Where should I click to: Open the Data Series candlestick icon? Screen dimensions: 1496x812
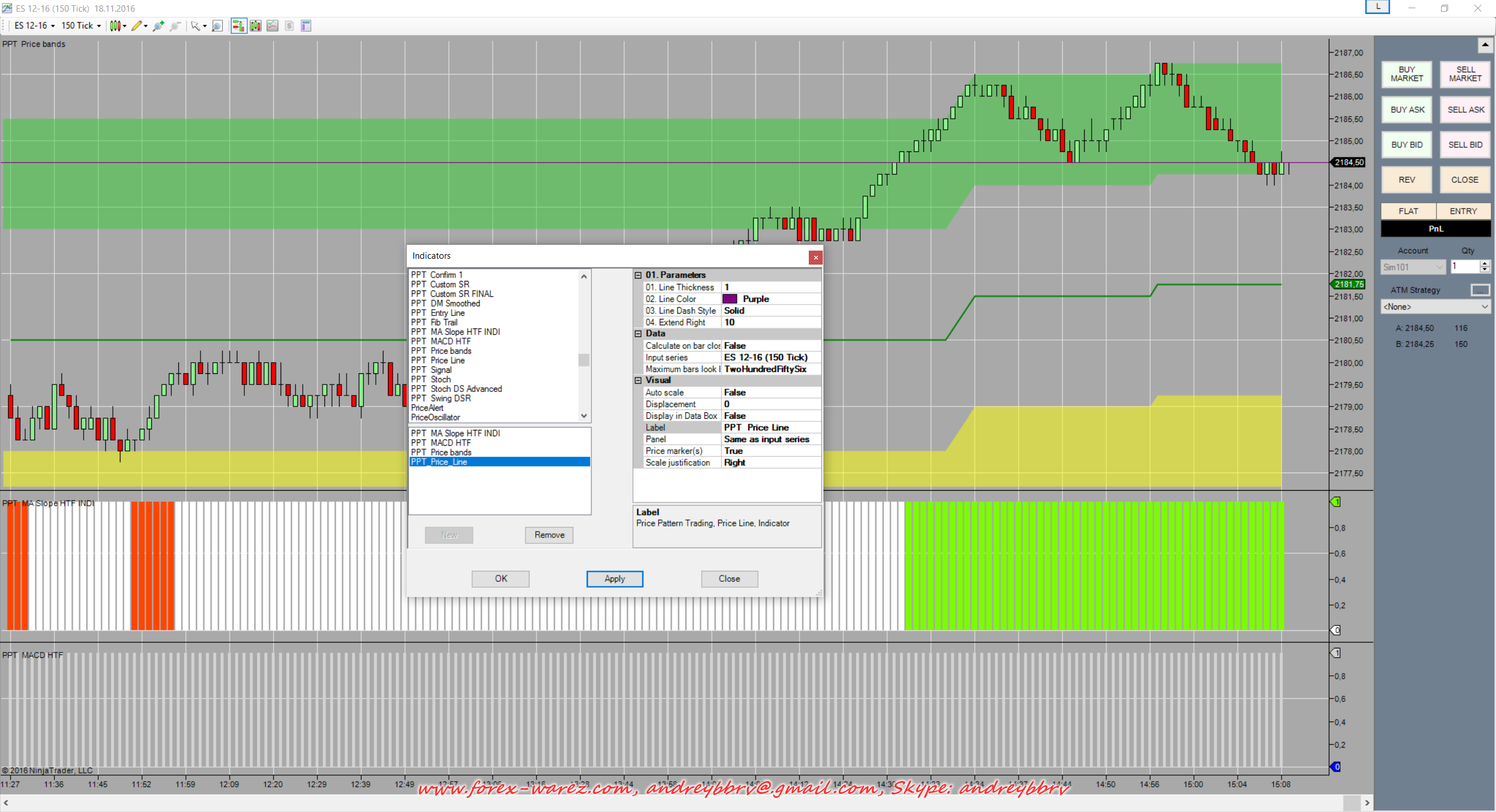tap(255, 26)
